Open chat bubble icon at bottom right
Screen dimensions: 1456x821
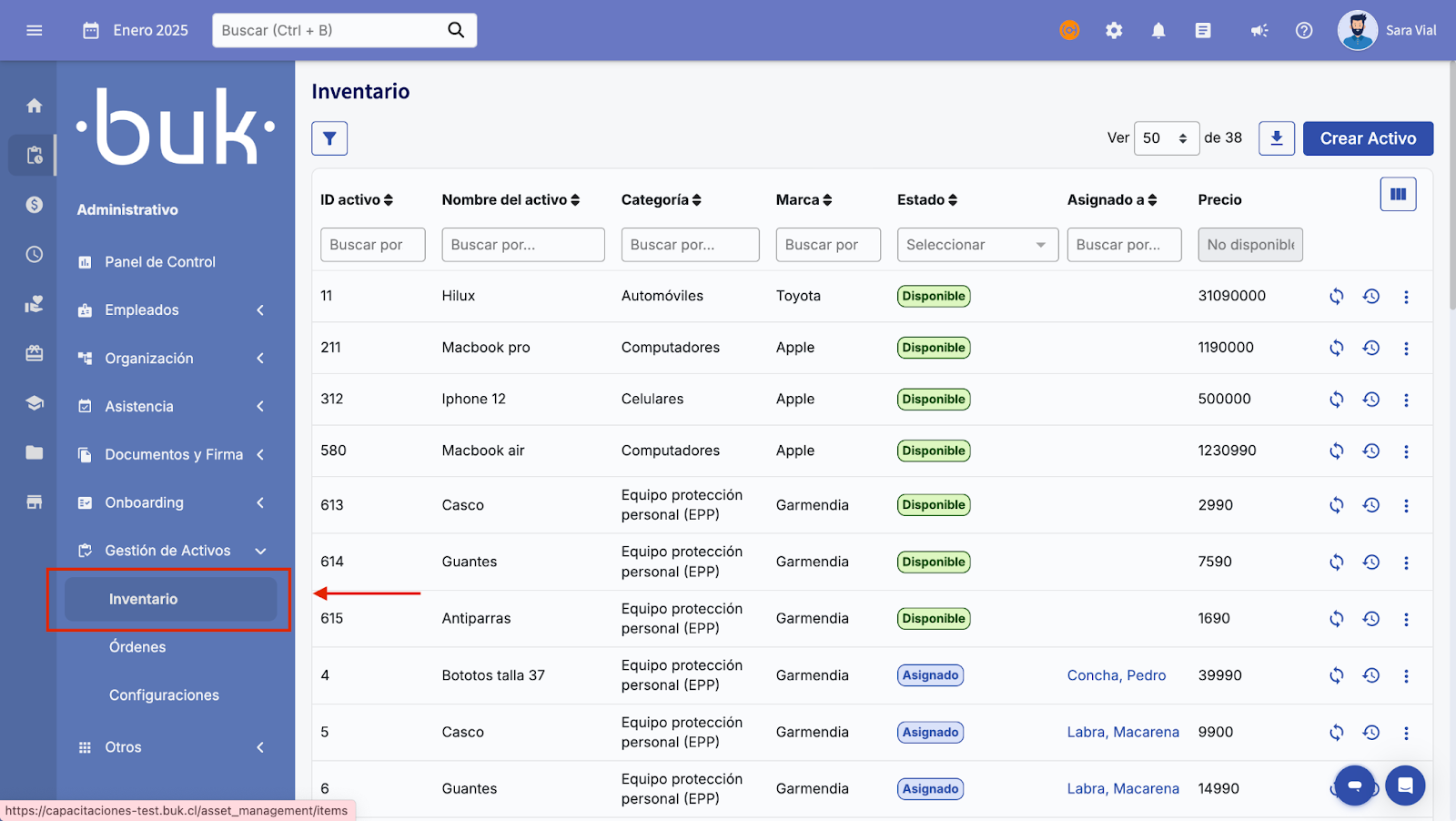1405,786
